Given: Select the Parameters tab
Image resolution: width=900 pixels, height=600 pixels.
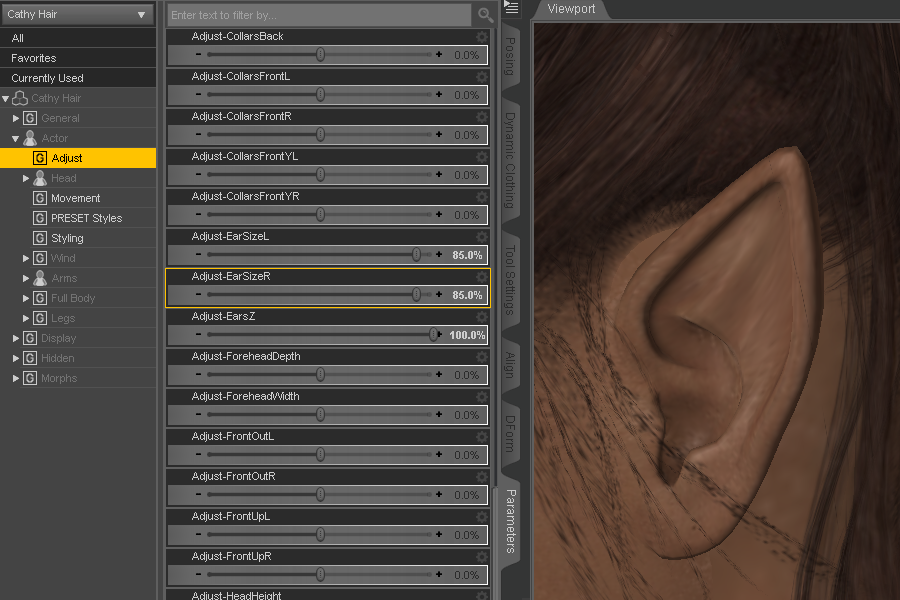Looking at the screenshot, I should tap(510, 521).
